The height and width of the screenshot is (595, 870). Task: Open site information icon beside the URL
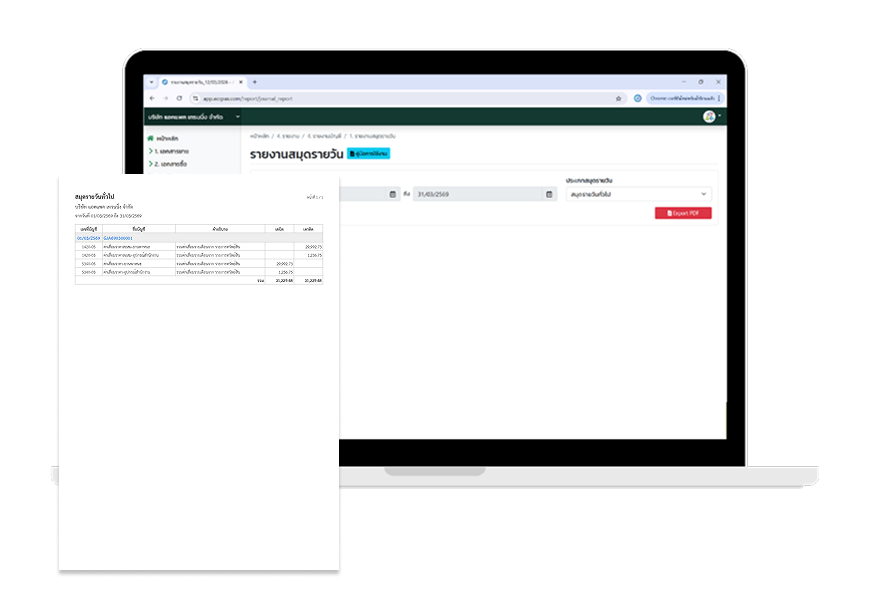coord(195,98)
